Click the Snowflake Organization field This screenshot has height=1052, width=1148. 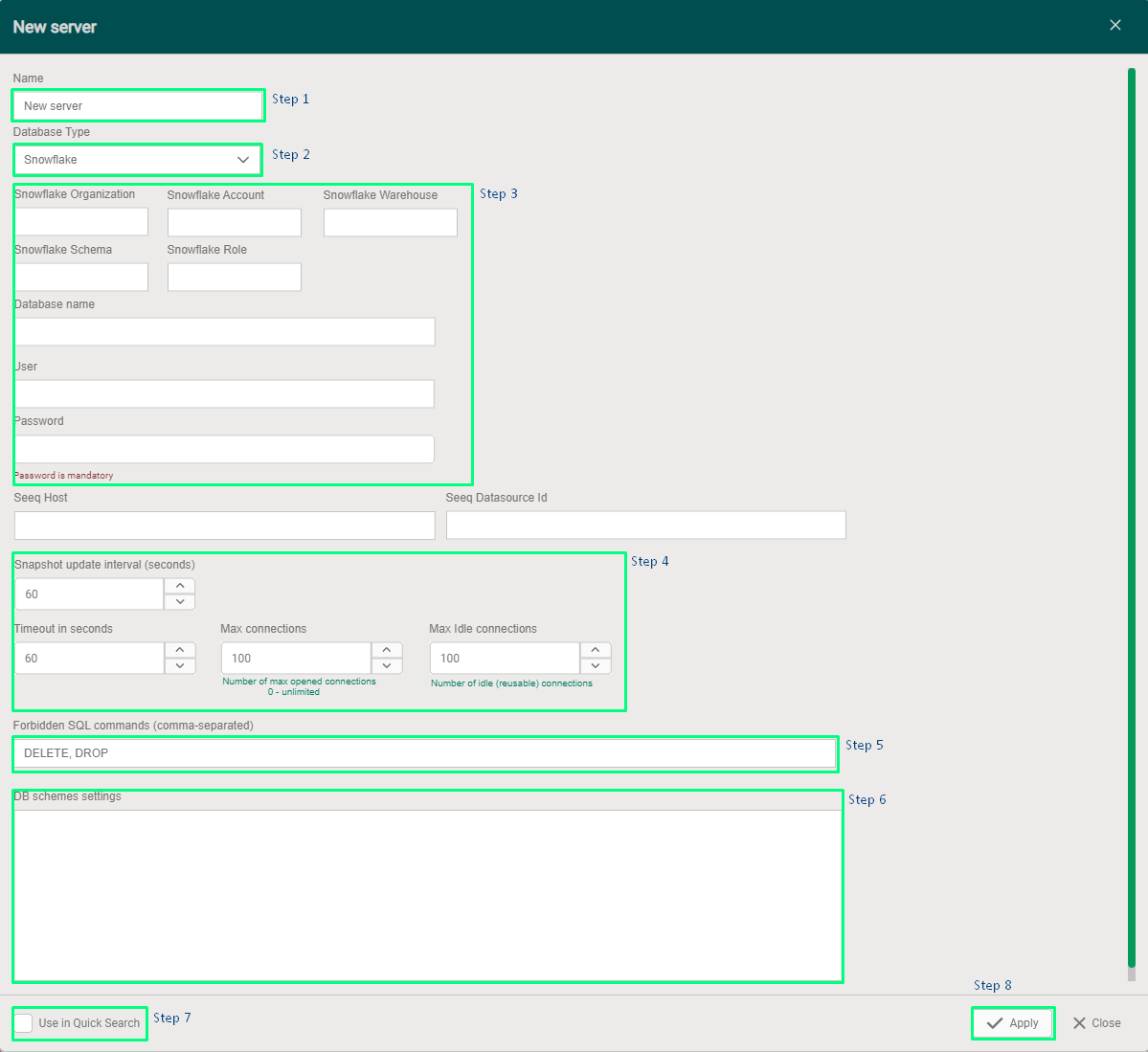tap(81, 222)
